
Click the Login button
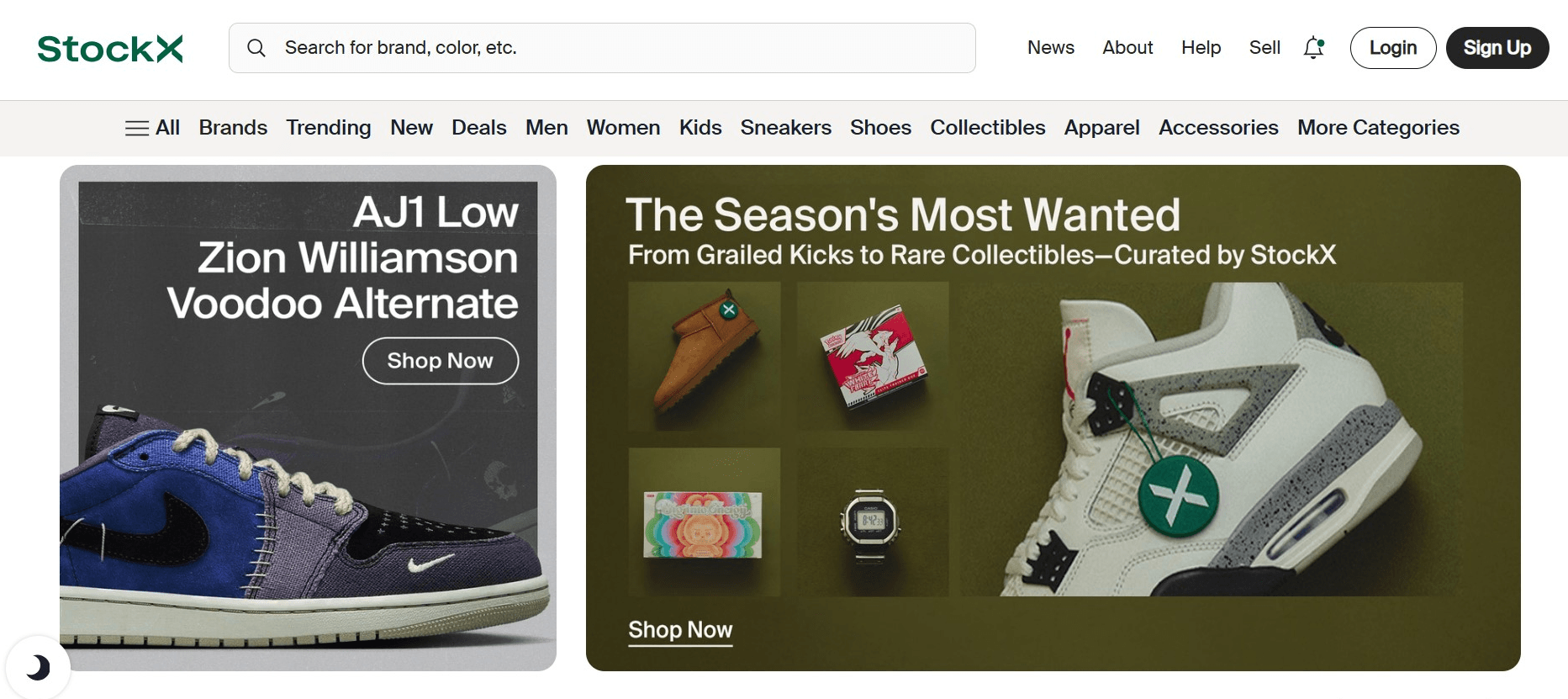point(1392,48)
